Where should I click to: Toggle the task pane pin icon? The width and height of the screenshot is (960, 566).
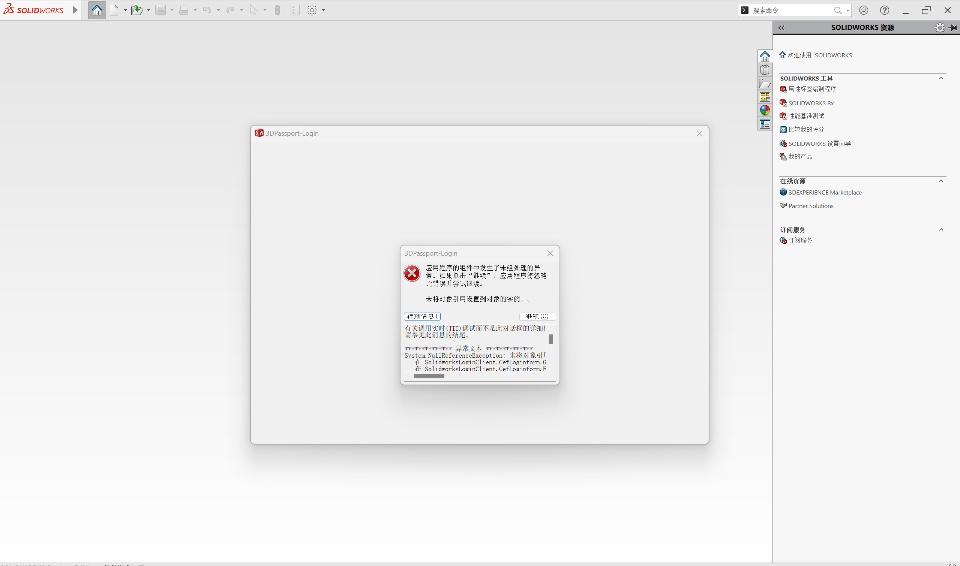[953, 28]
